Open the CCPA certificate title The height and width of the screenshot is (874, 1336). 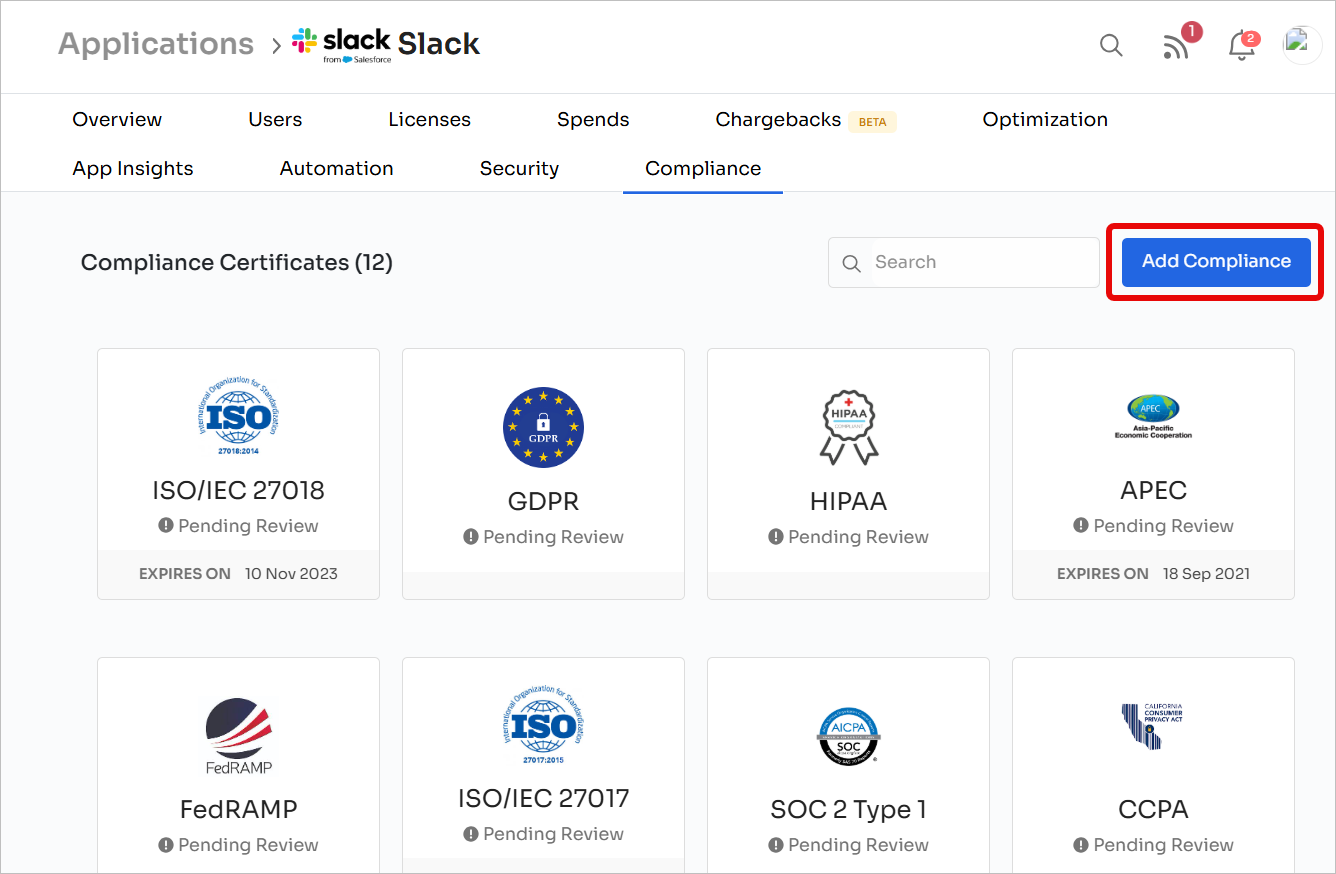[x=1153, y=809]
